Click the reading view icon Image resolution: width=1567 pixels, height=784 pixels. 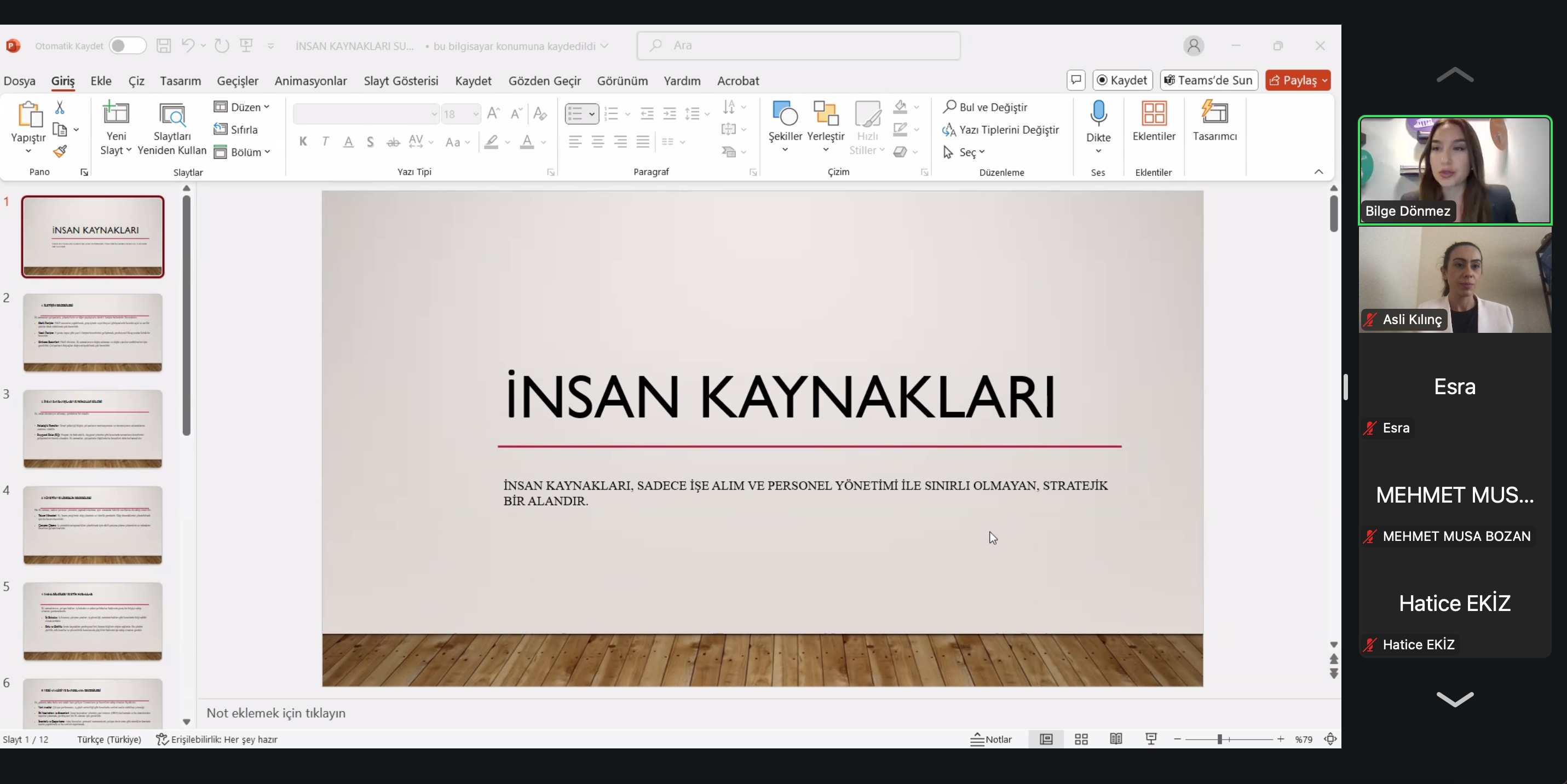click(x=1116, y=739)
